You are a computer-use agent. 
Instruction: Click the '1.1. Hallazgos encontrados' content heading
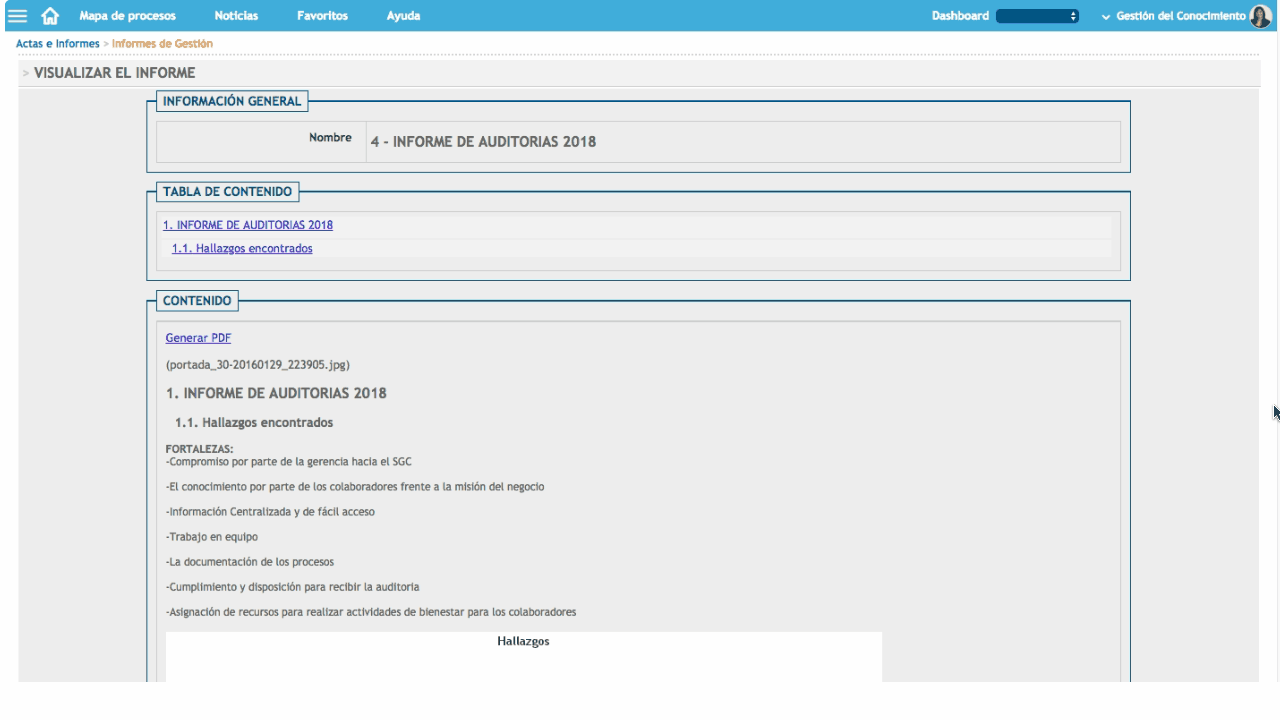tap(254, 422)
